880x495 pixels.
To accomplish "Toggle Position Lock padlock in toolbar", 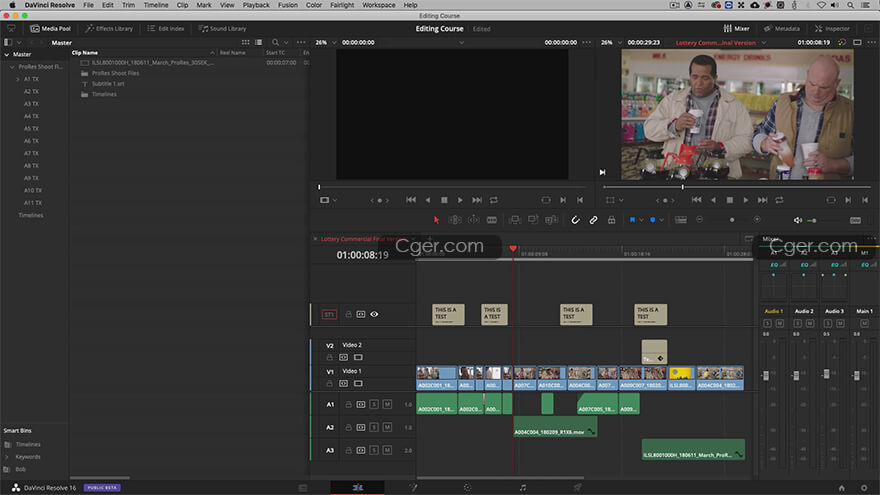I will point(611,220).
